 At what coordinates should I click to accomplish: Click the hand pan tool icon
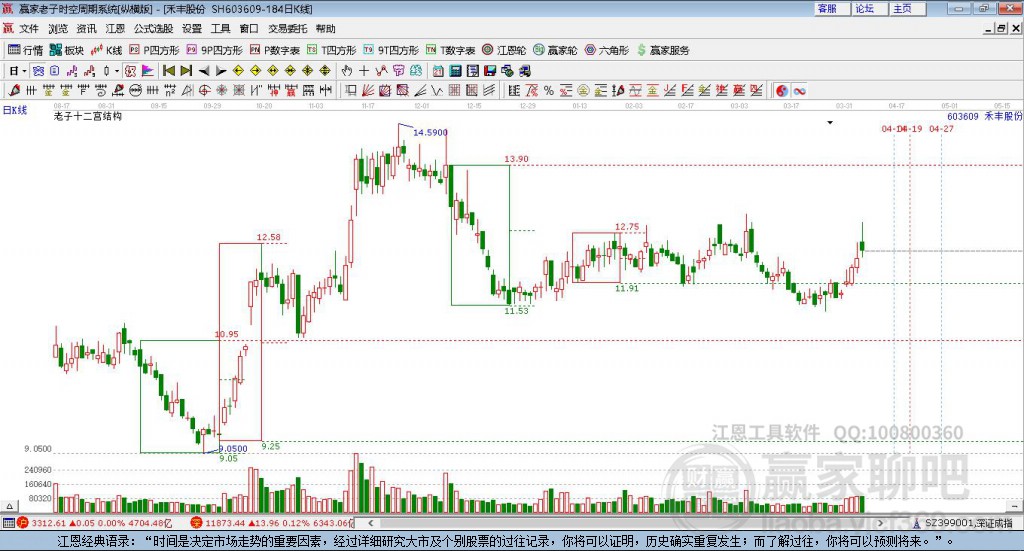point(347,71)
